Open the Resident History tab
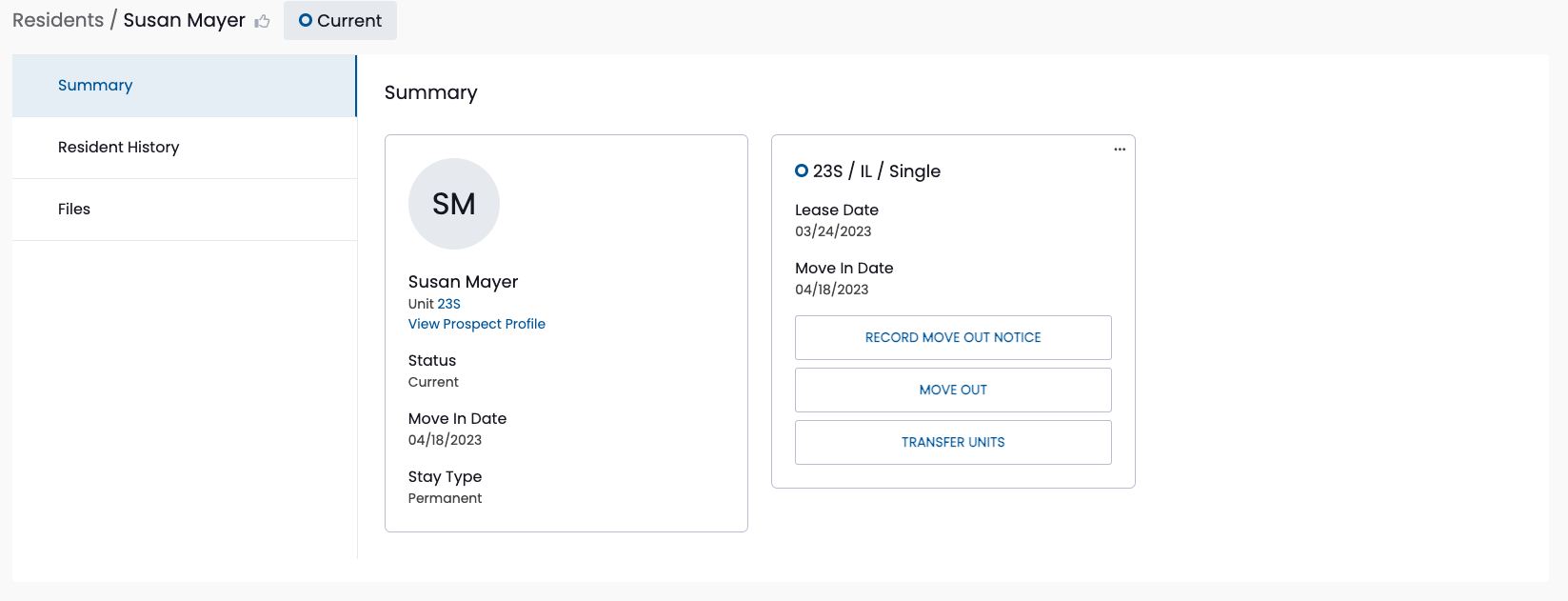Viewport: 1568px width, 601px height. tap(185, 148)
